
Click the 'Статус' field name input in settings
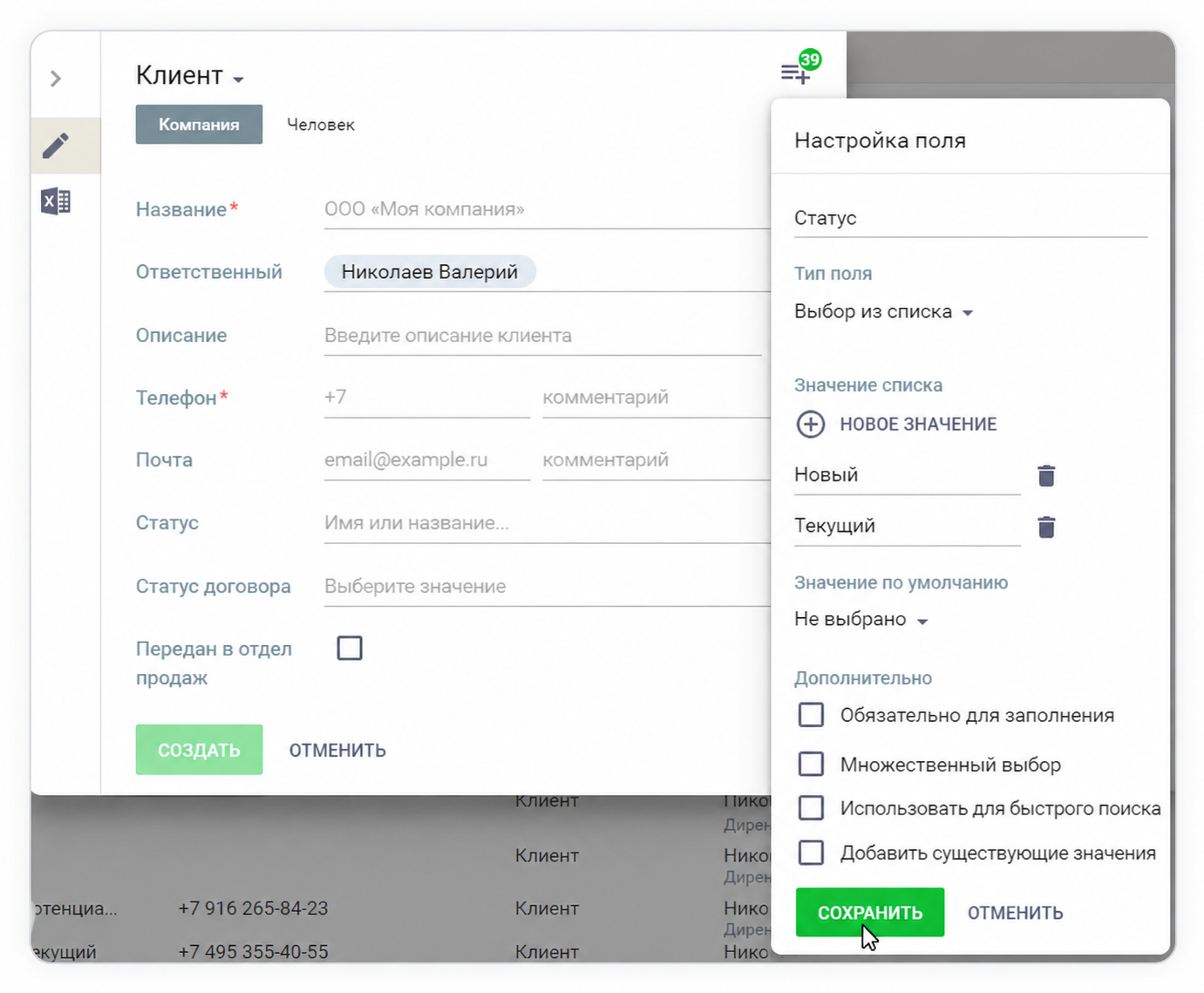point(970,219)
